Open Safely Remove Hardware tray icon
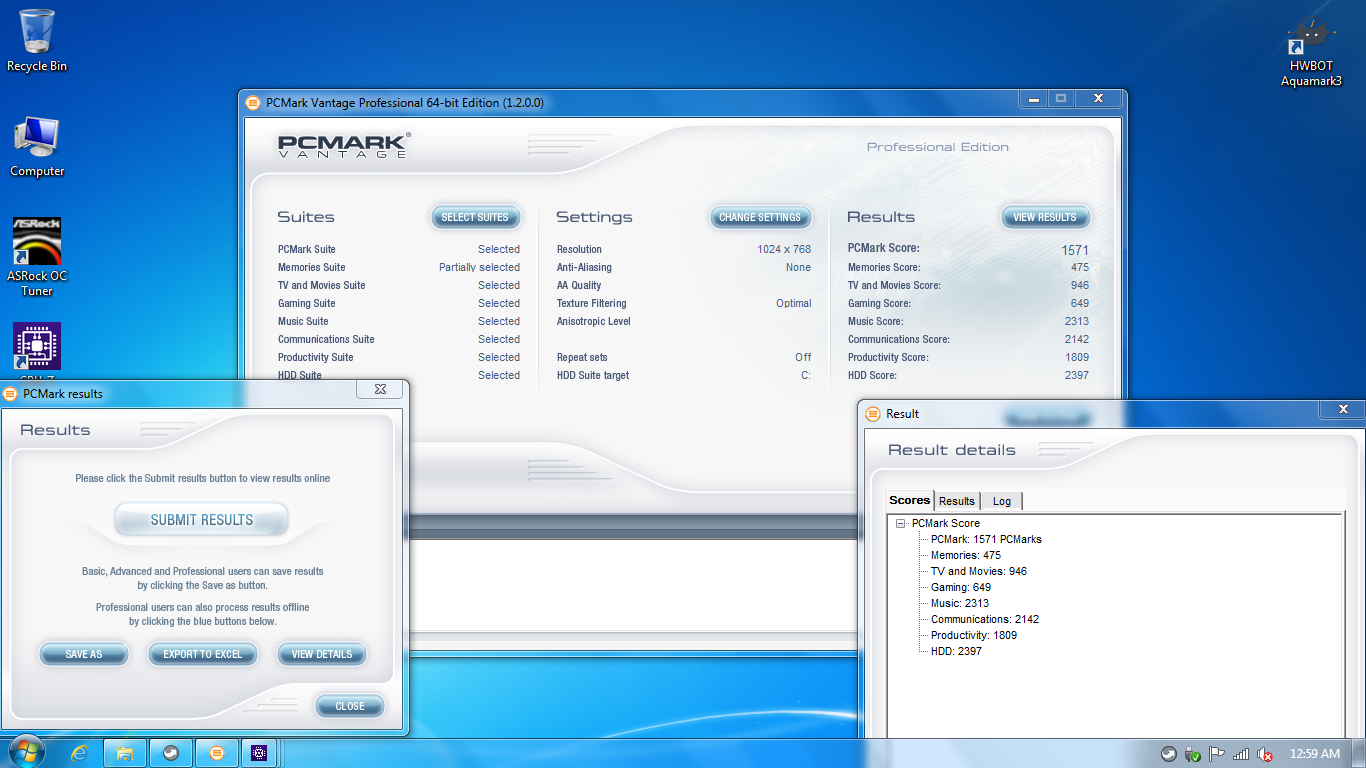This screenshot has width=1366, height=768. [x=1192, y=754]
